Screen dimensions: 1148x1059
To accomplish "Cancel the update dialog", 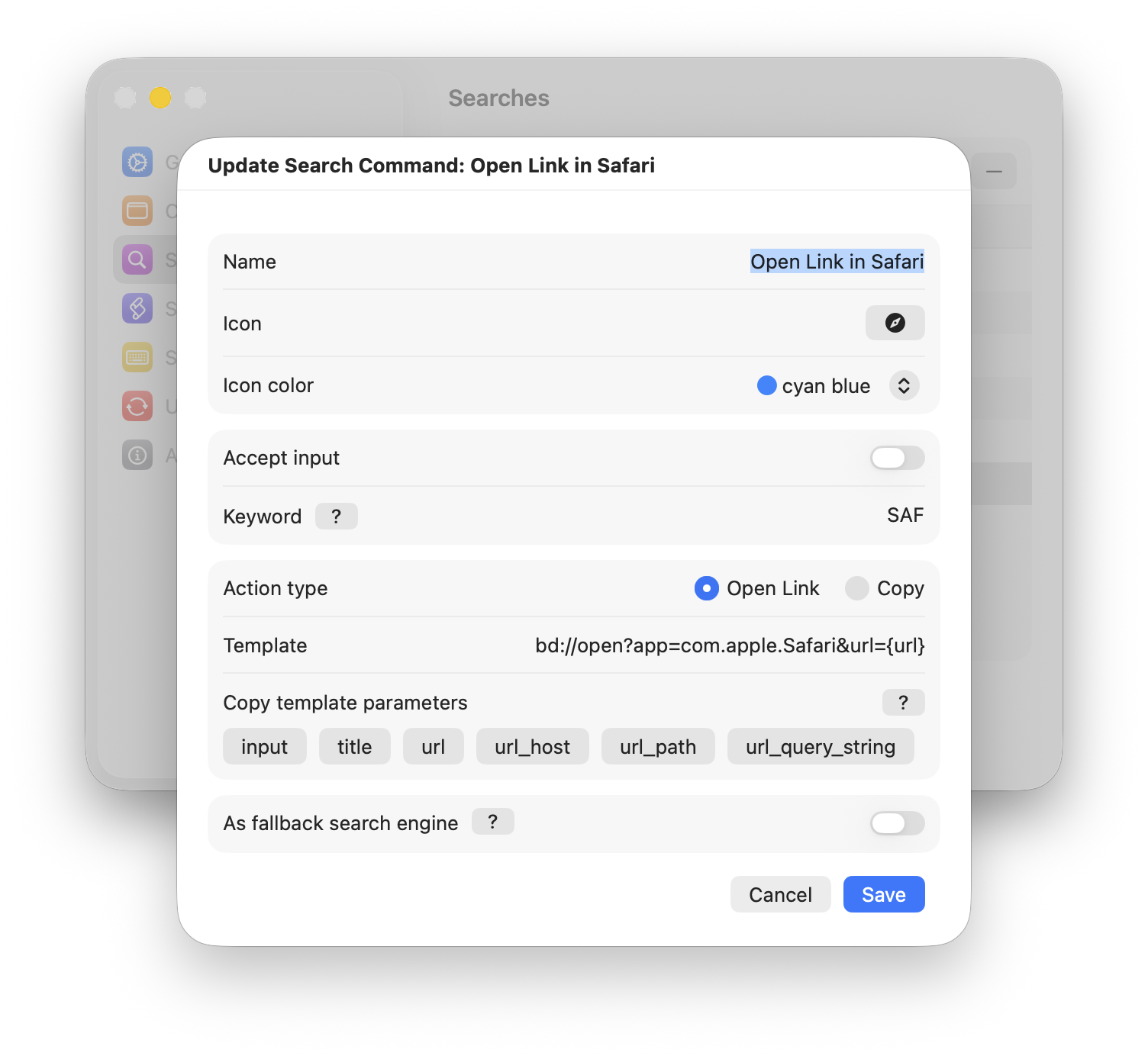I will coord(780,894).
